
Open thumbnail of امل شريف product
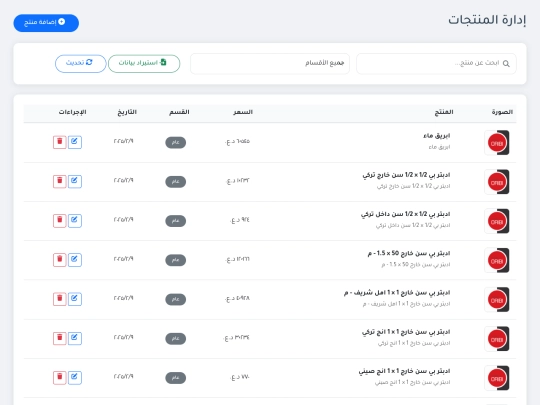pyautogui.click(x=497, y=300)
